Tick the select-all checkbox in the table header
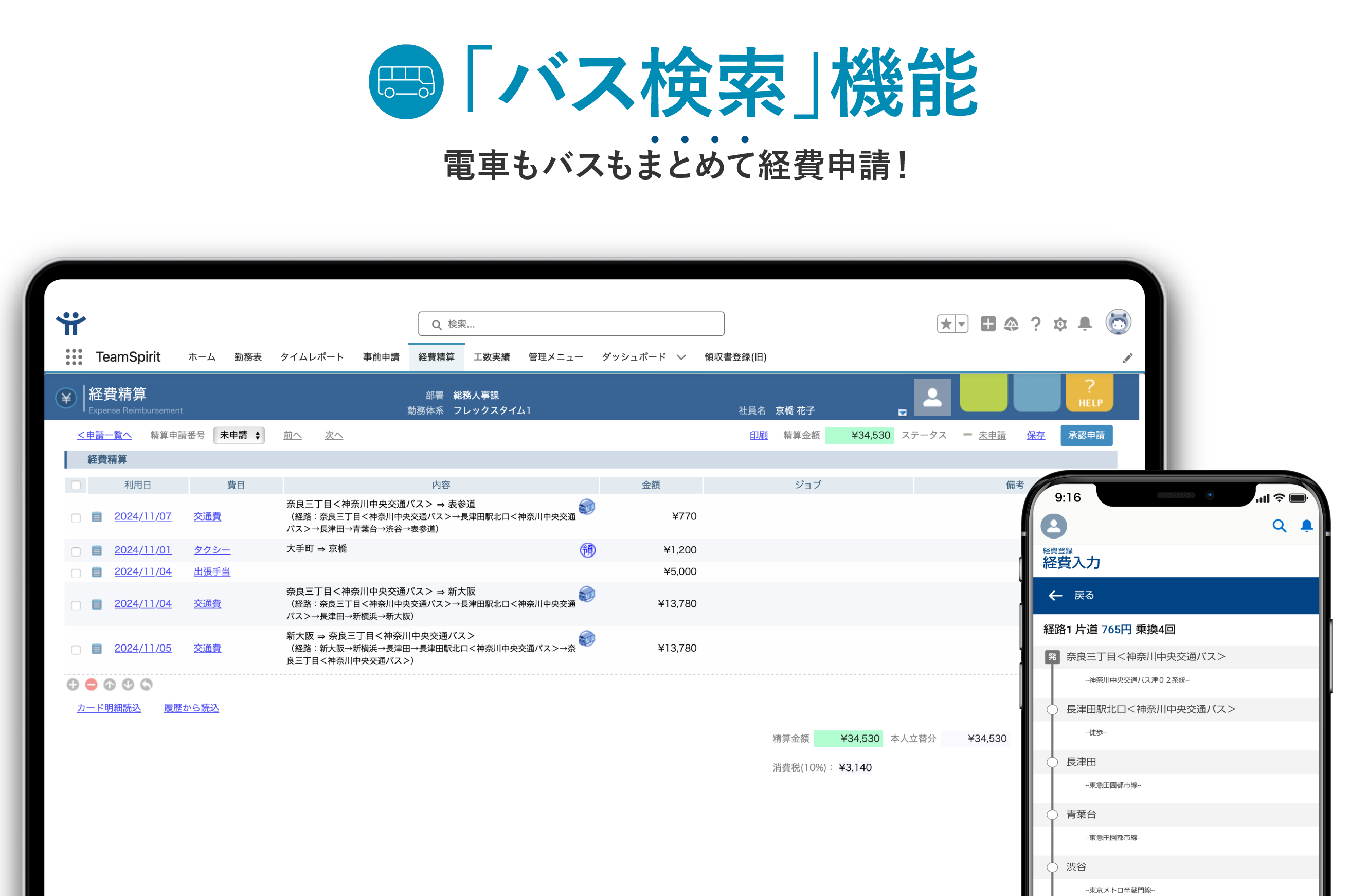 76,485
